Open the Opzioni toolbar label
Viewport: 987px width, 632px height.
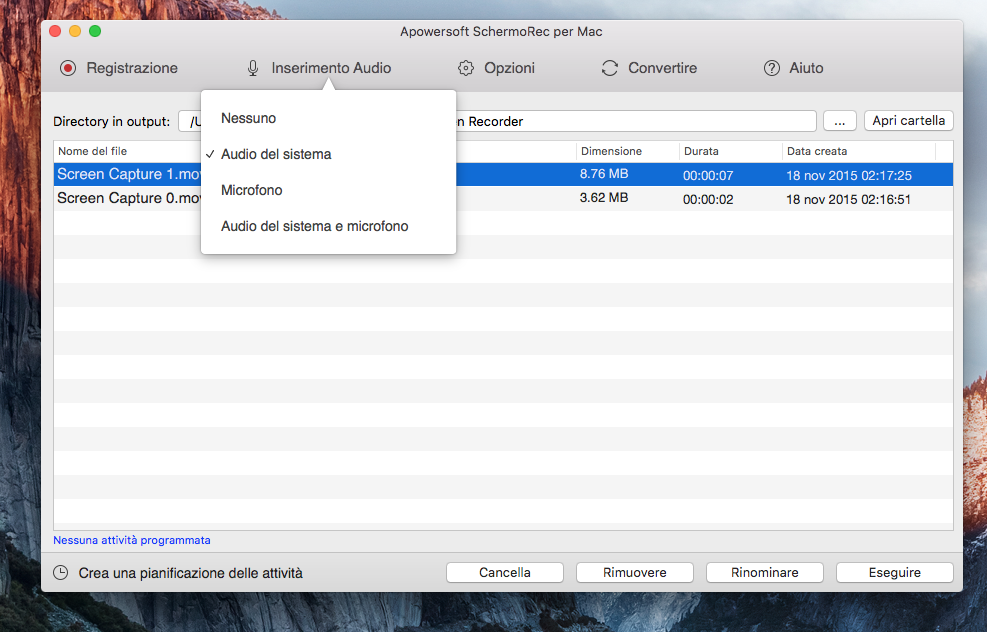[509, 68]
